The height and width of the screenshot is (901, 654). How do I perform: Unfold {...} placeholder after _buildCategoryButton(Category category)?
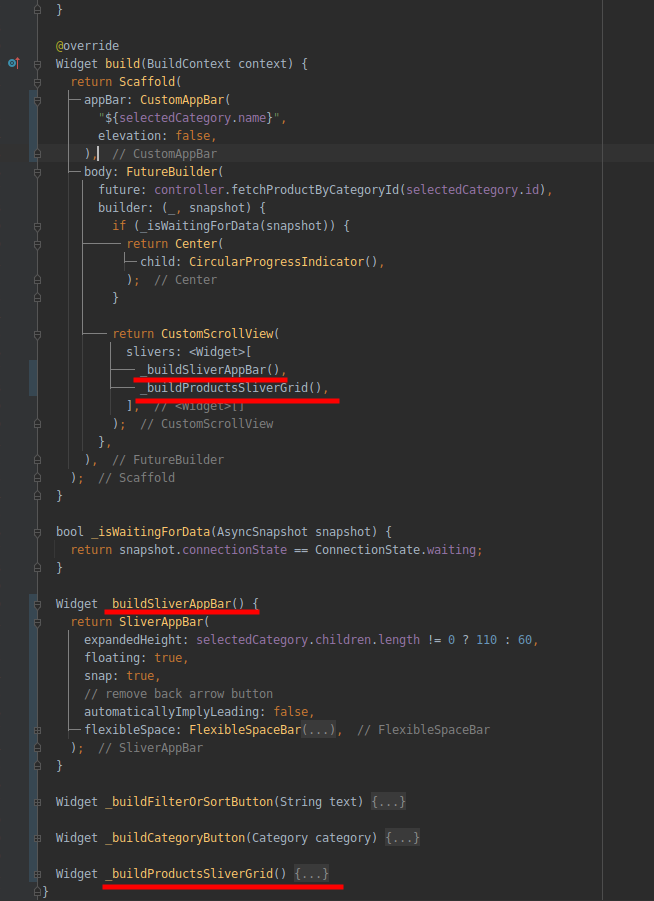[402, 838]
